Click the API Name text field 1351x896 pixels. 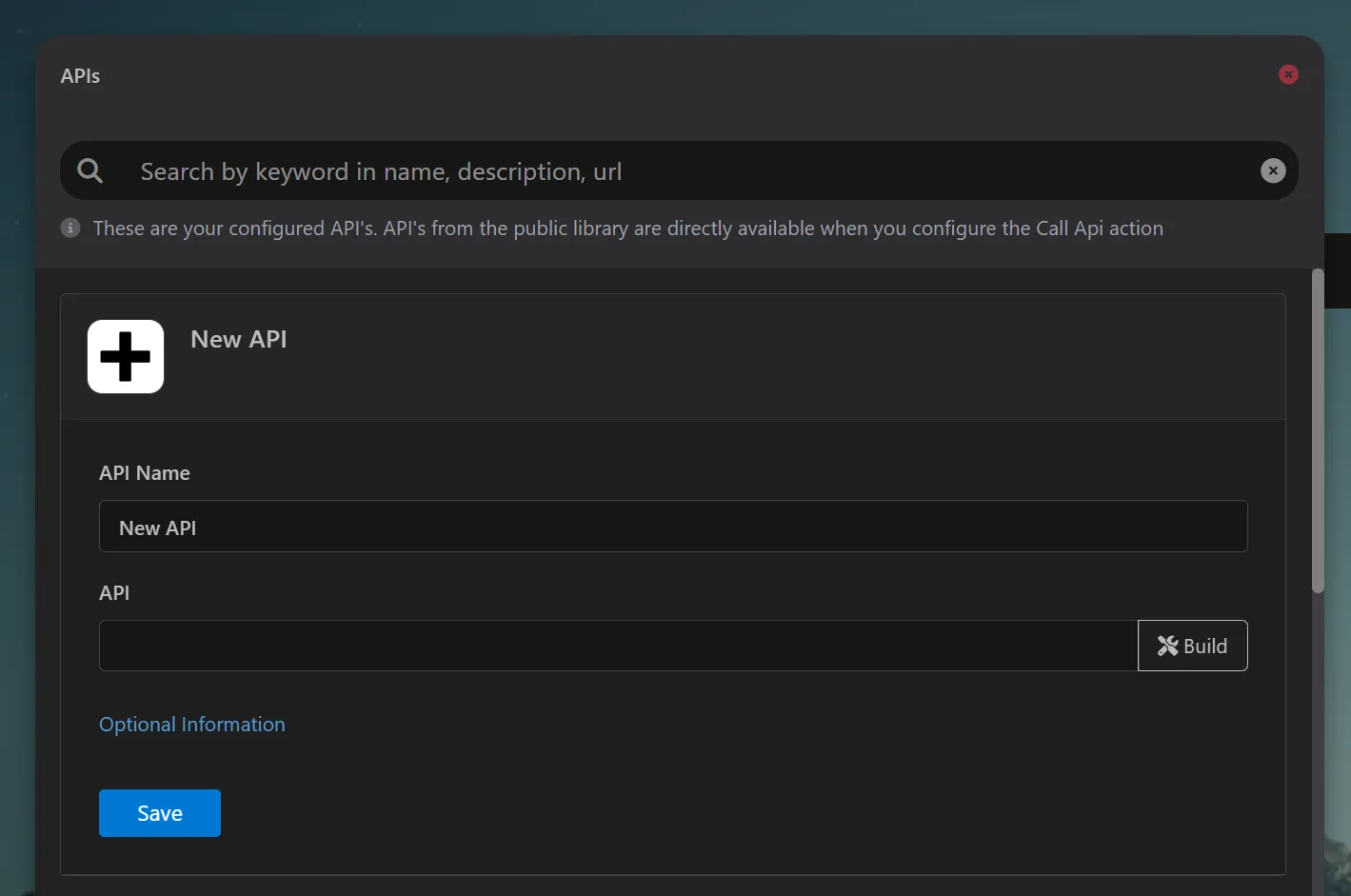coord(673,527)
